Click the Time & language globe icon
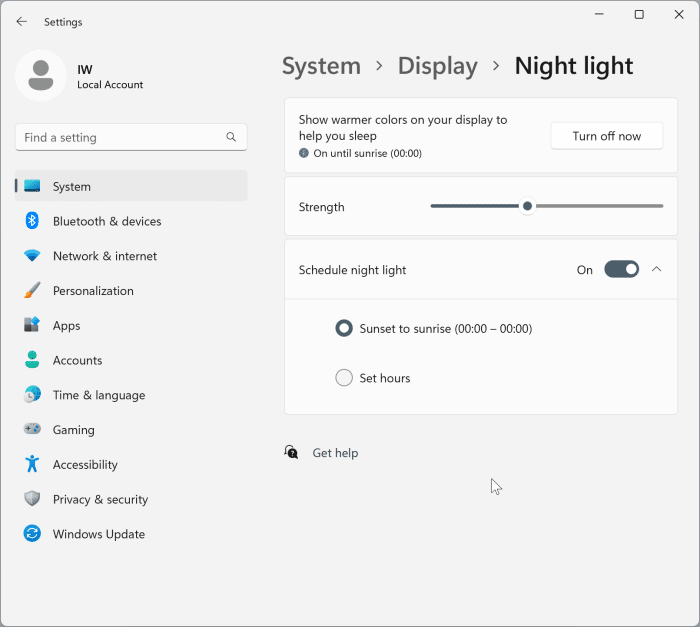 pos(32,394)
